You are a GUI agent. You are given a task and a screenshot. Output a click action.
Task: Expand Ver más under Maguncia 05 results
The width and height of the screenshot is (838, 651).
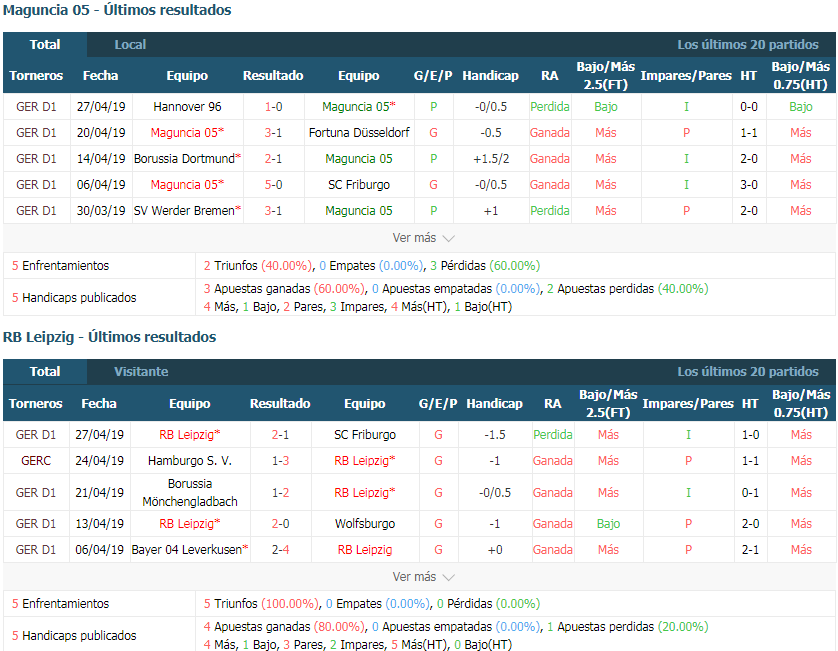point(423,238)
